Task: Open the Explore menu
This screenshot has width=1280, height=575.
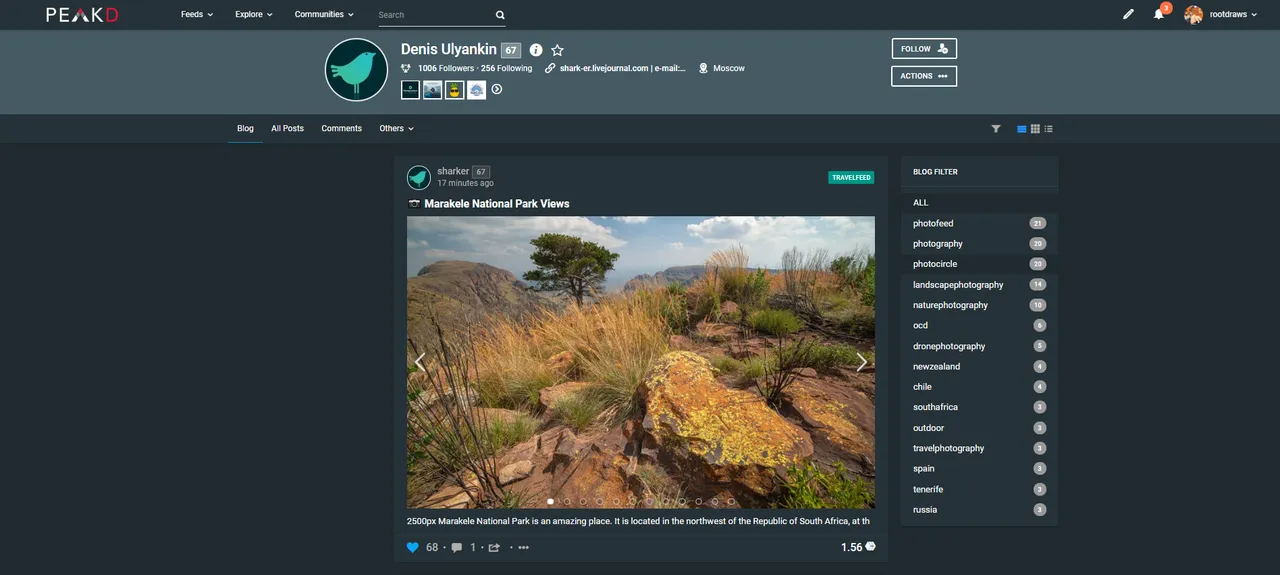Action: [253, 14]
